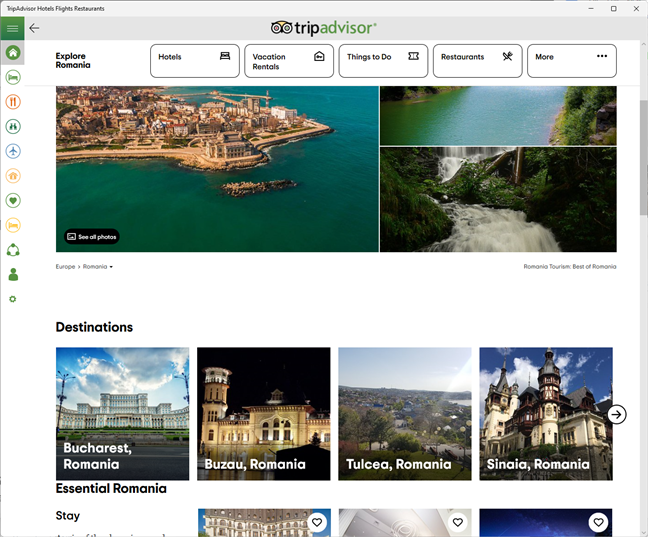Screen dimensions: 648x537
Task: Expand the Romania breadcrumb dropdown
Action: click(98, 267)
